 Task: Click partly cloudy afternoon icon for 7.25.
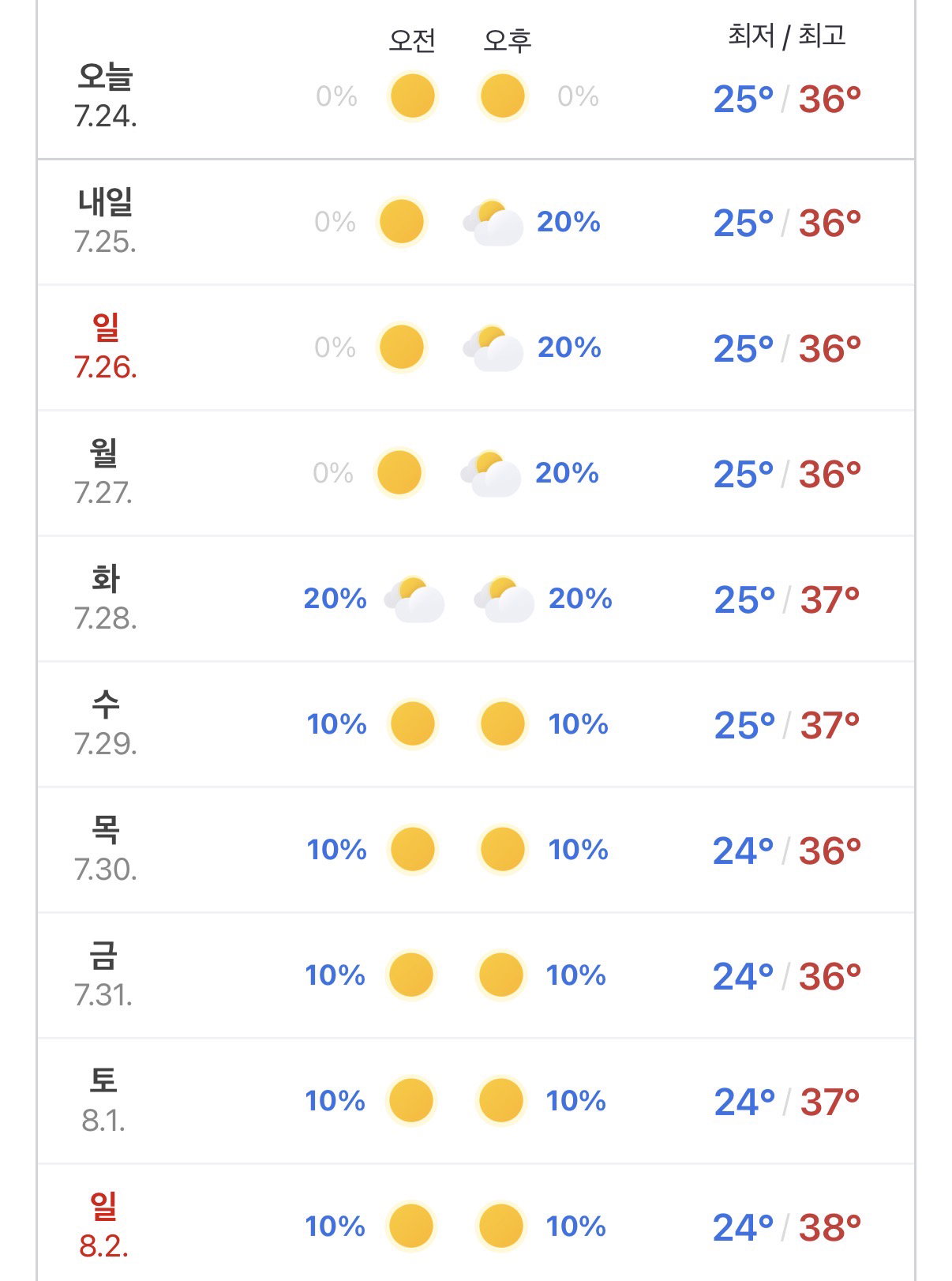click(x=493, y=223)
